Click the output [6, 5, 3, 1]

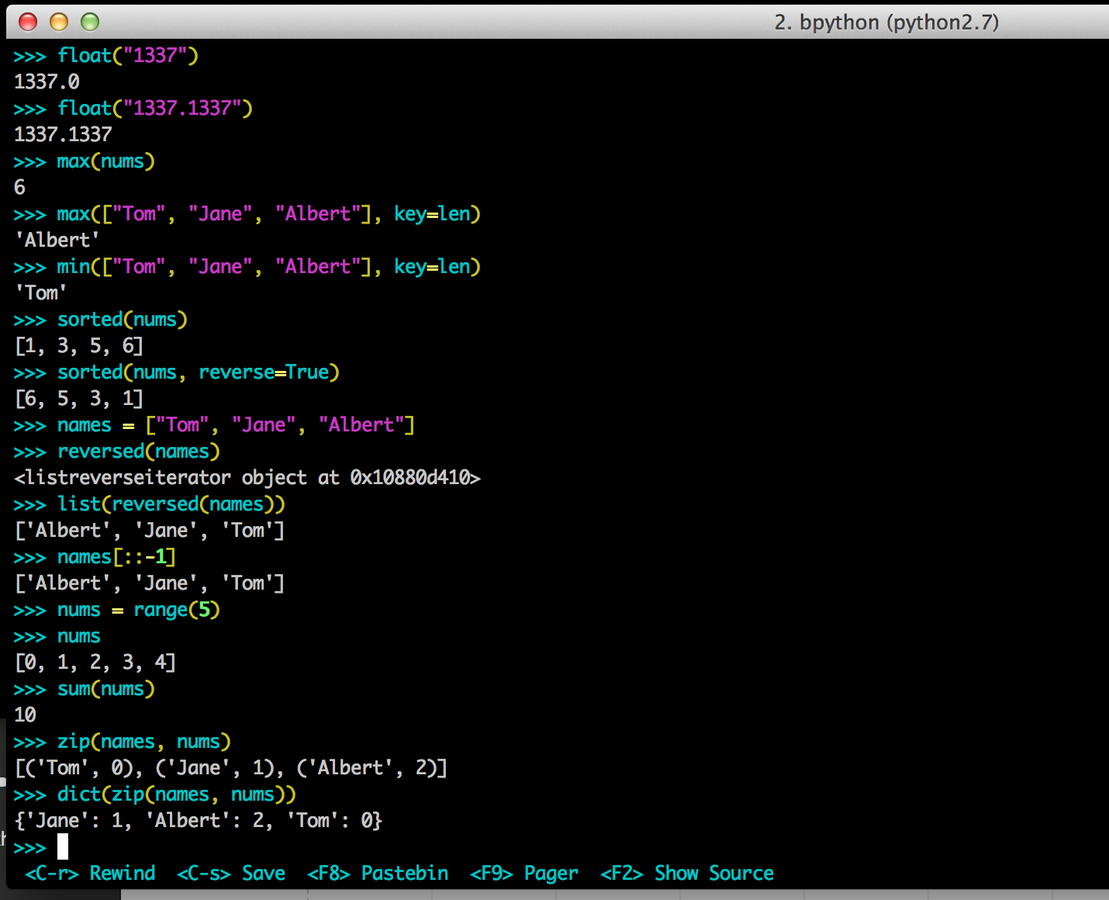(79, 398)
